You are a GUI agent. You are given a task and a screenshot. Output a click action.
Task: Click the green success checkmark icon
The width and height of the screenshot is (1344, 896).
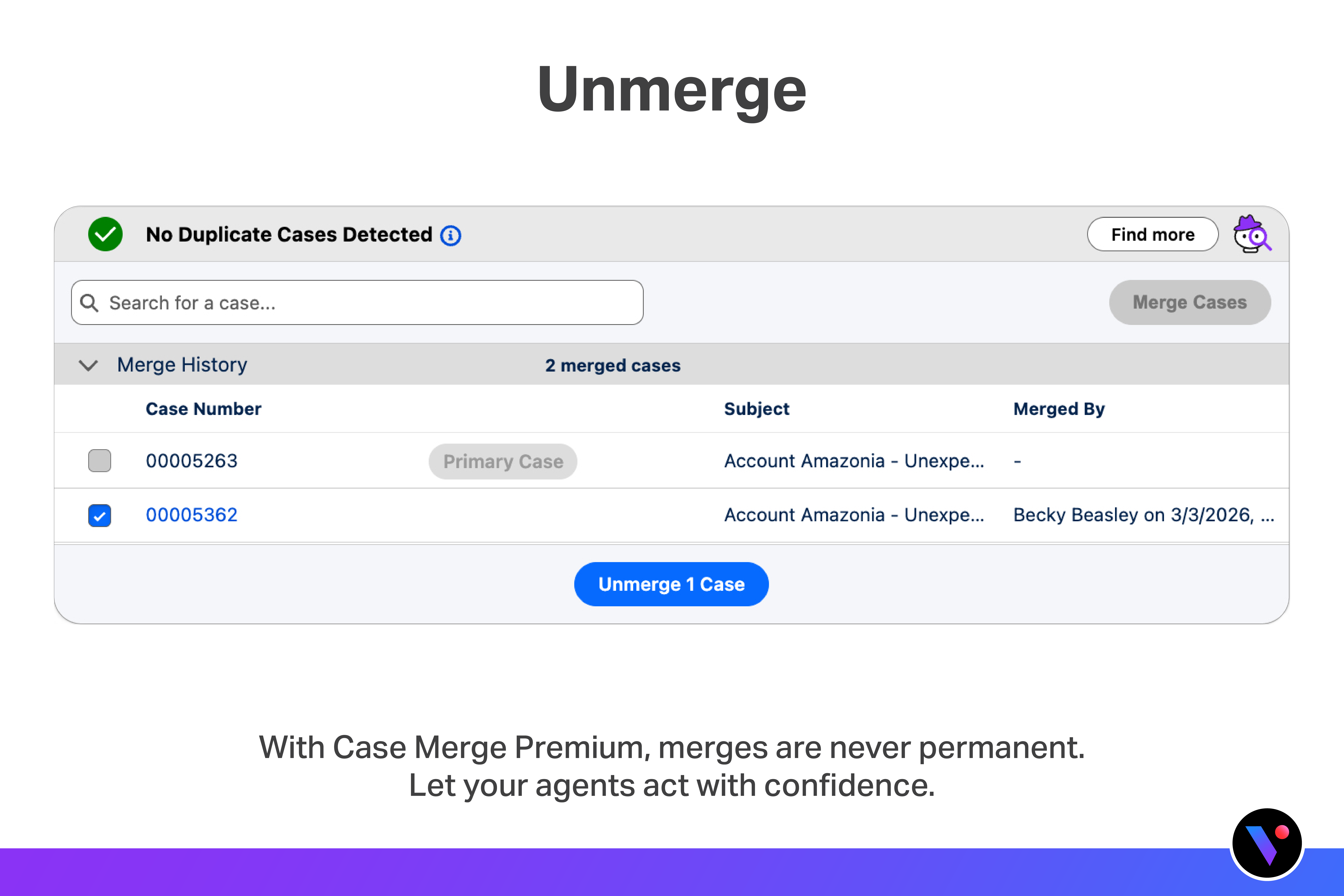click(x=105, y=234)
